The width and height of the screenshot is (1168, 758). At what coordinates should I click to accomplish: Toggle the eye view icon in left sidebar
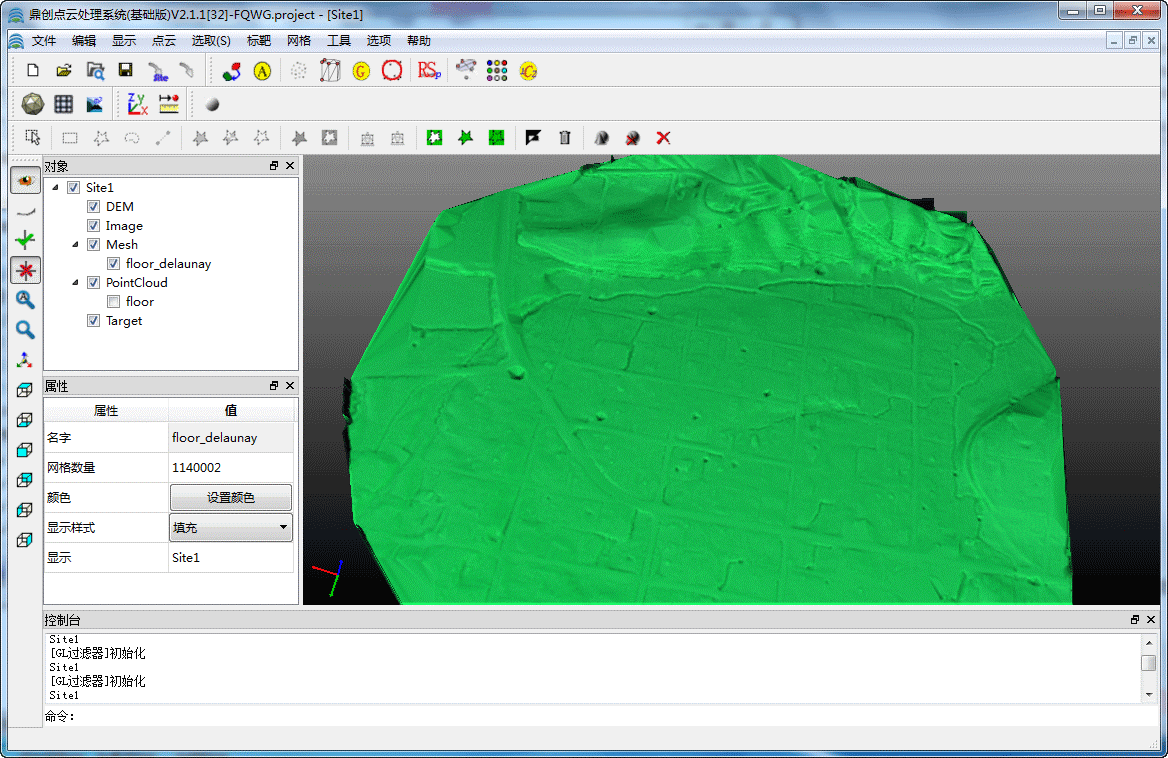click(x=26, y=181)
